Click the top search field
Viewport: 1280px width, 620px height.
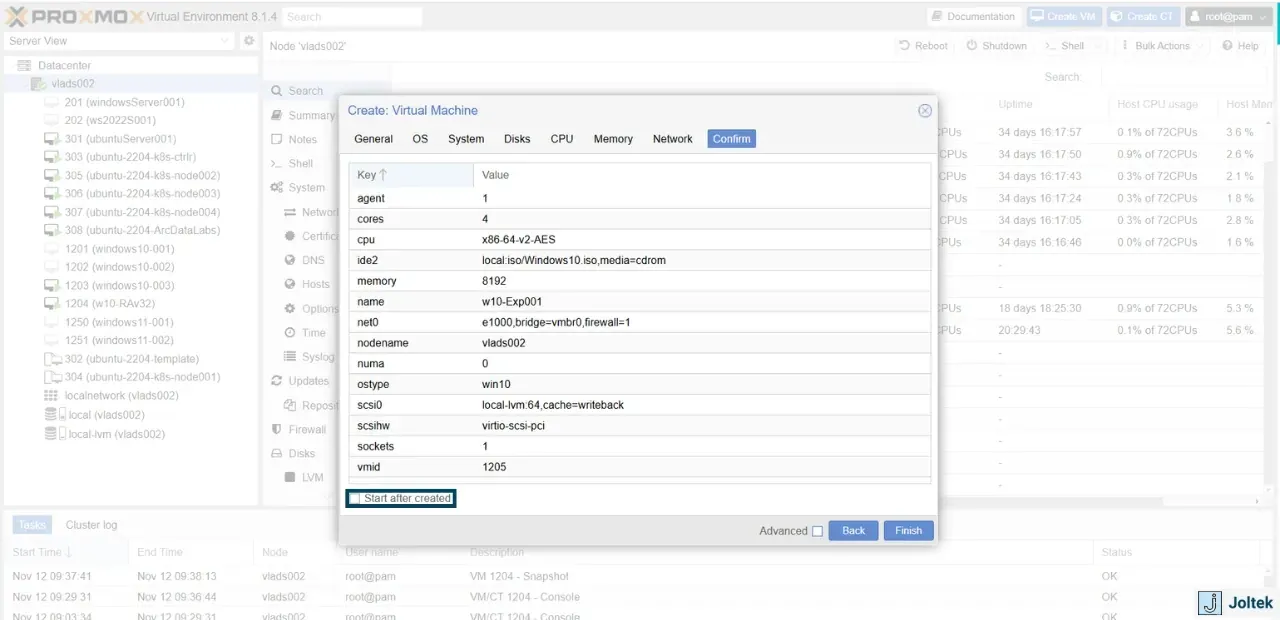pyautogui.click(x=351, y=16)
